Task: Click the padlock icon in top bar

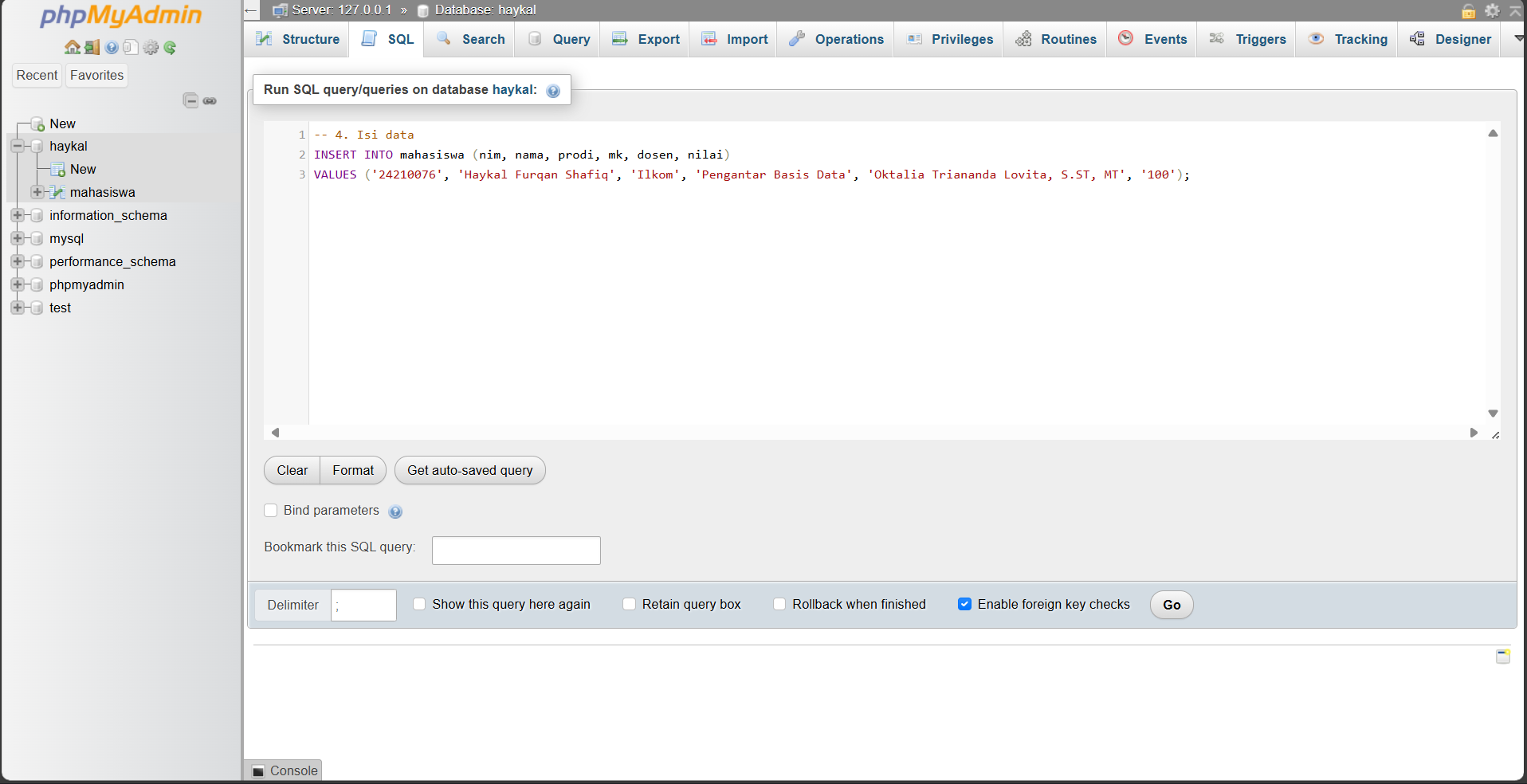Action: point(1468,10)
